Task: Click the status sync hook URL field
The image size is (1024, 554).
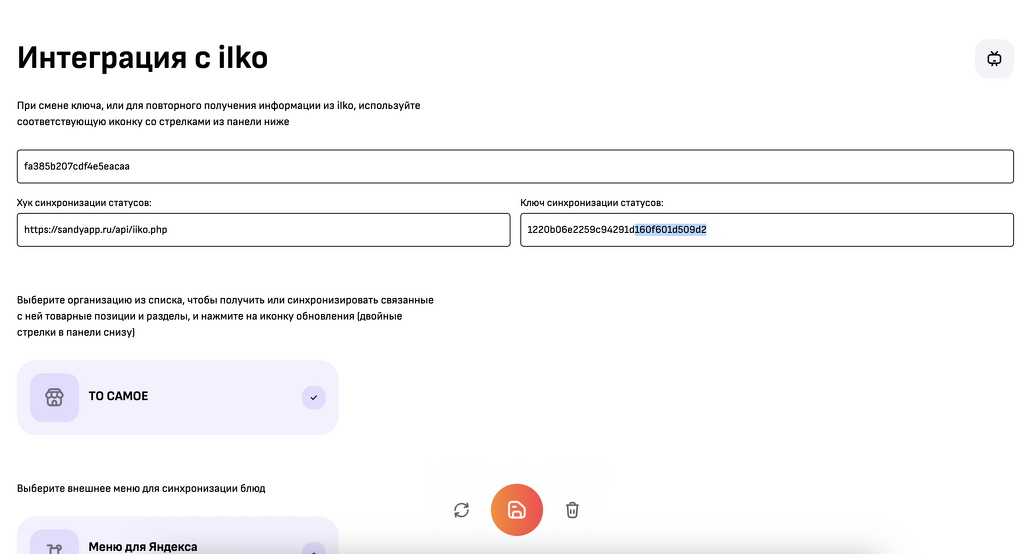Action: pos(263,230)
